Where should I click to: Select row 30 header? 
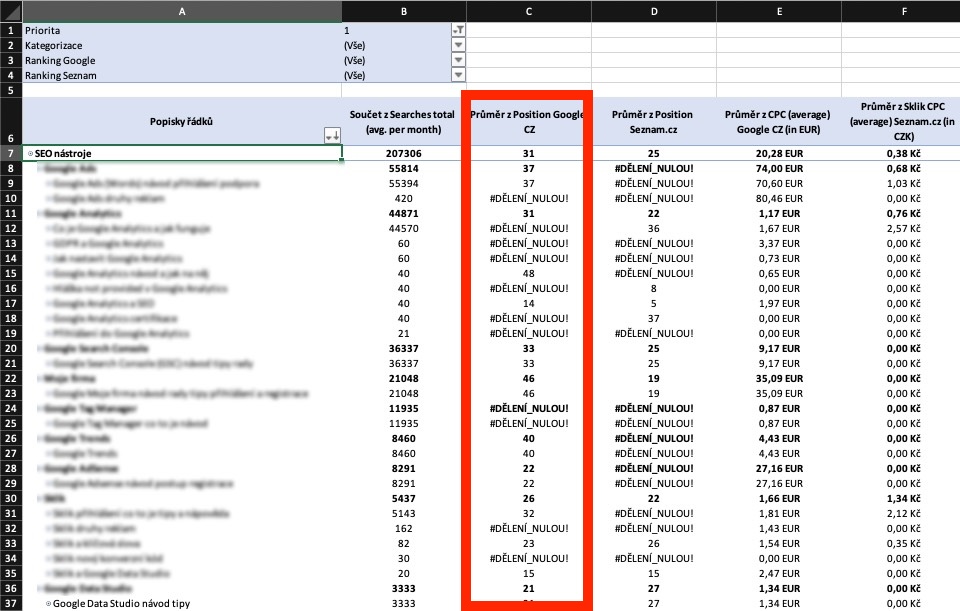tap(11, 498)
